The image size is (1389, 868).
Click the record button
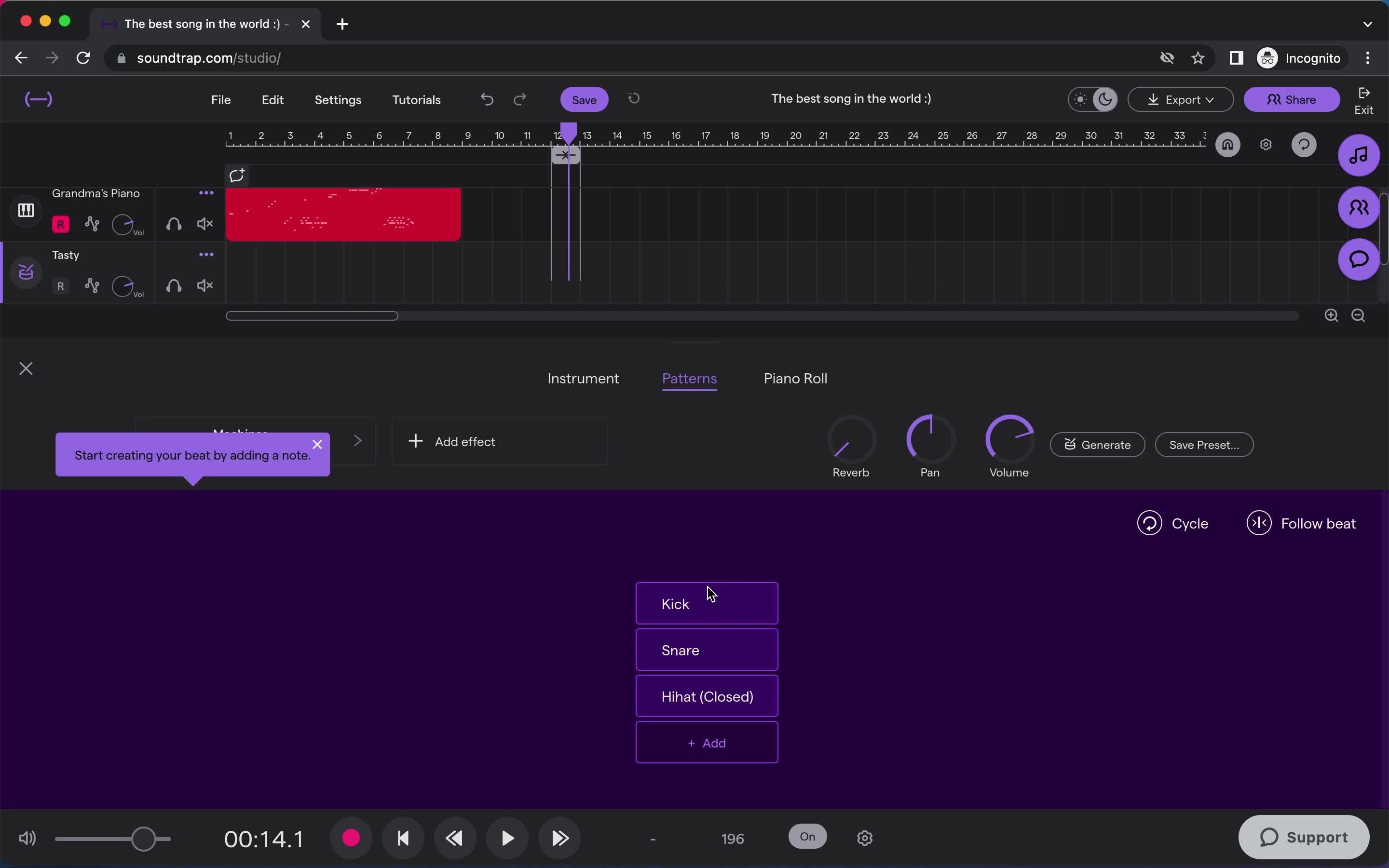pos(351,838)
